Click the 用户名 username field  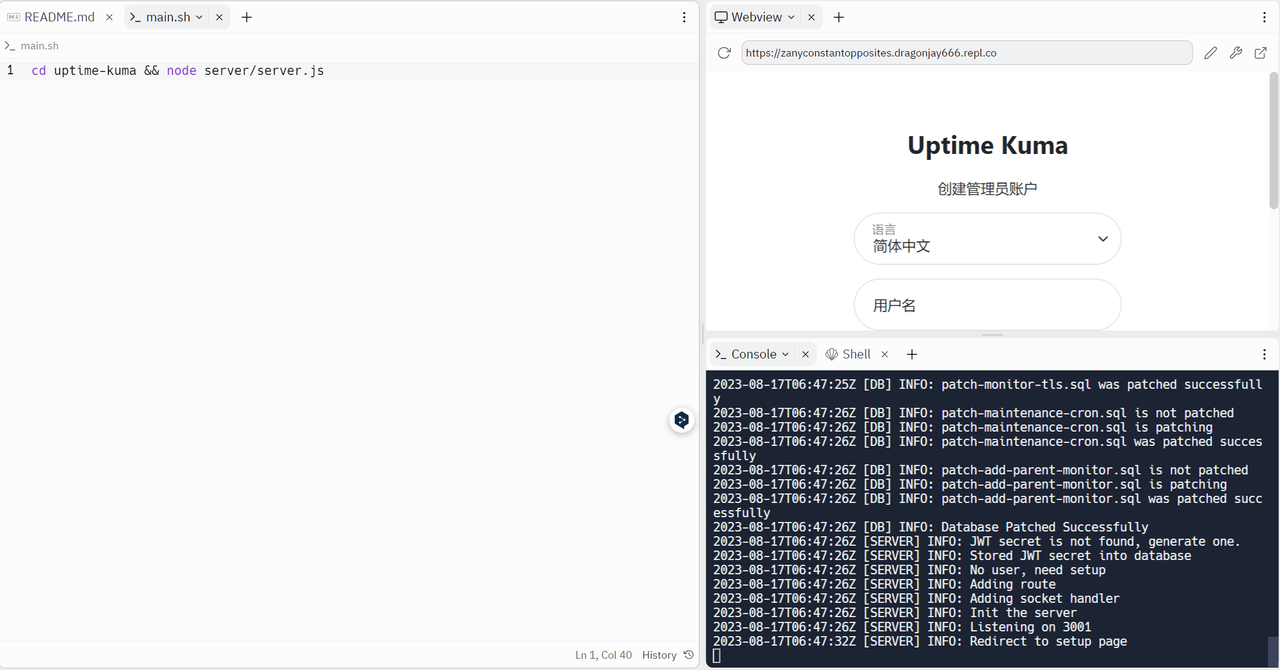(987, 305)
